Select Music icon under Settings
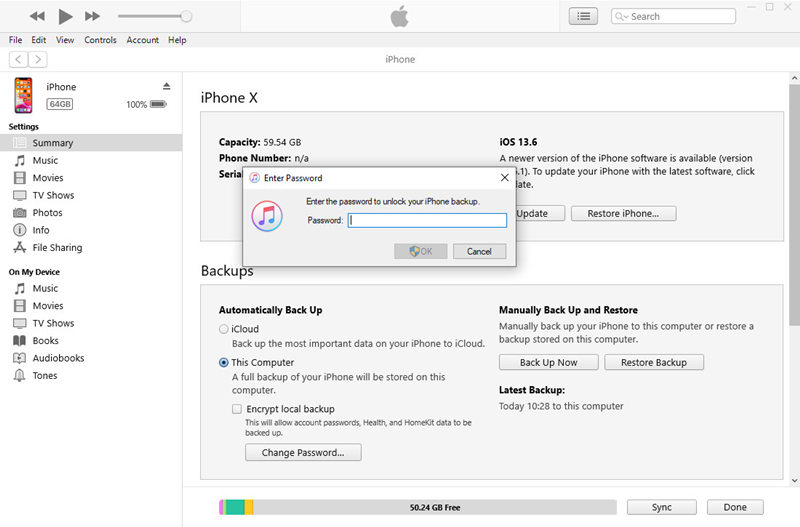 pyautogui.click(x=19, y=161)
